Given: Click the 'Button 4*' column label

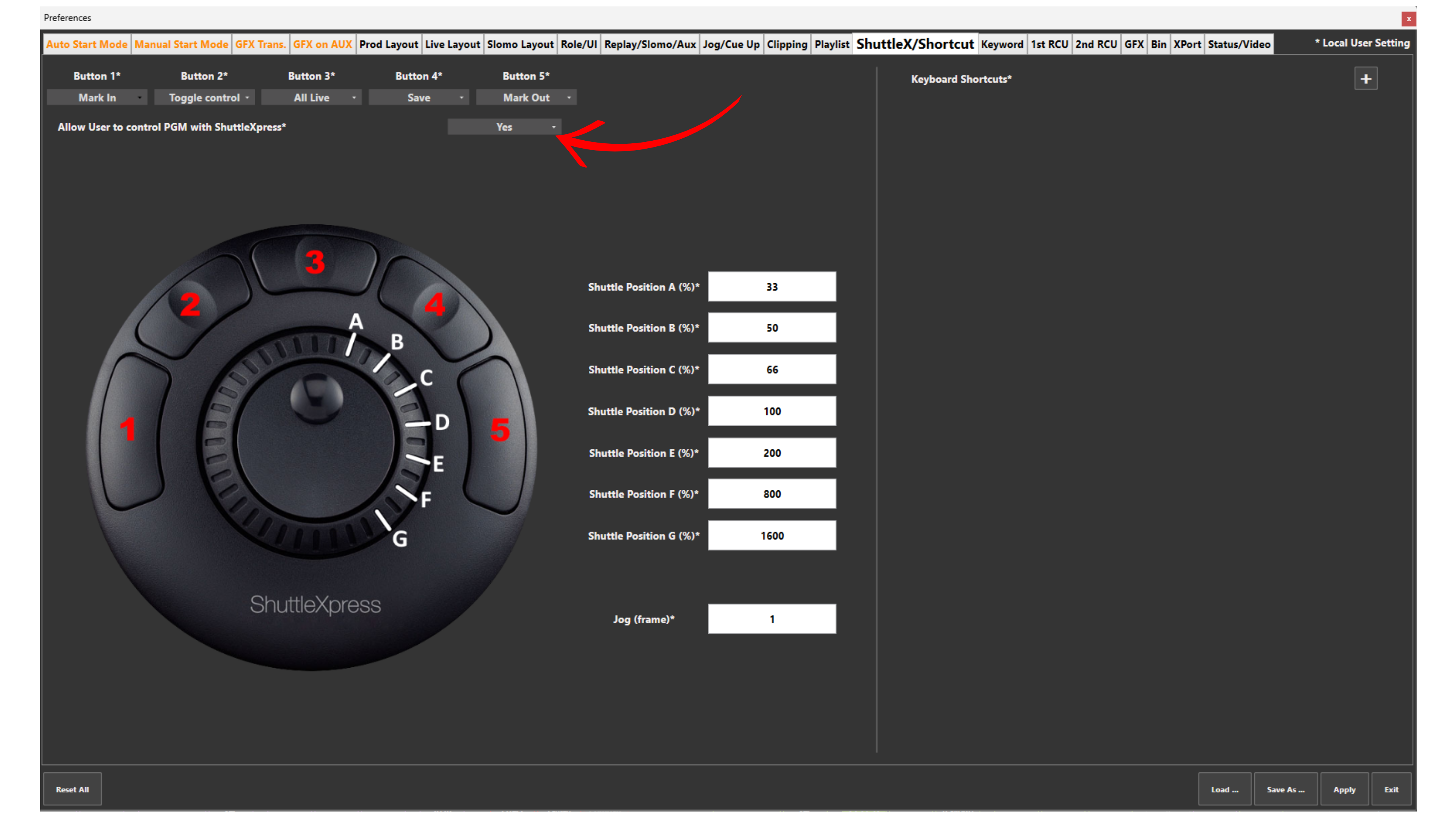Looking at the screenshot, I should (x=419, y=76).
